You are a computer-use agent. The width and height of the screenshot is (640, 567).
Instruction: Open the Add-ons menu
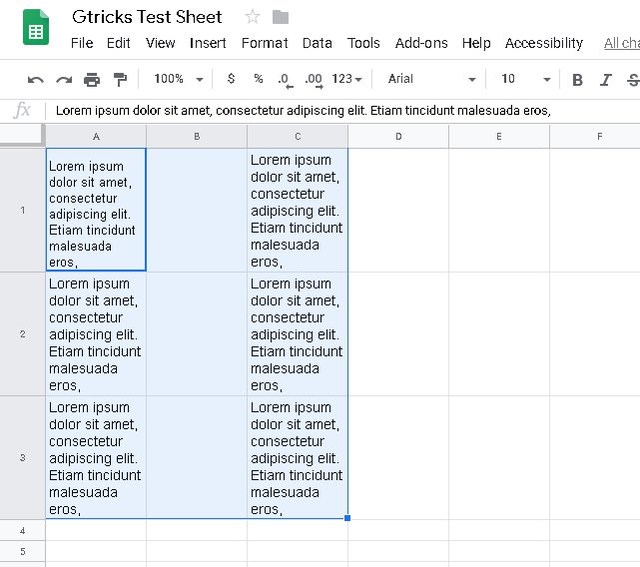click(419, 43)
